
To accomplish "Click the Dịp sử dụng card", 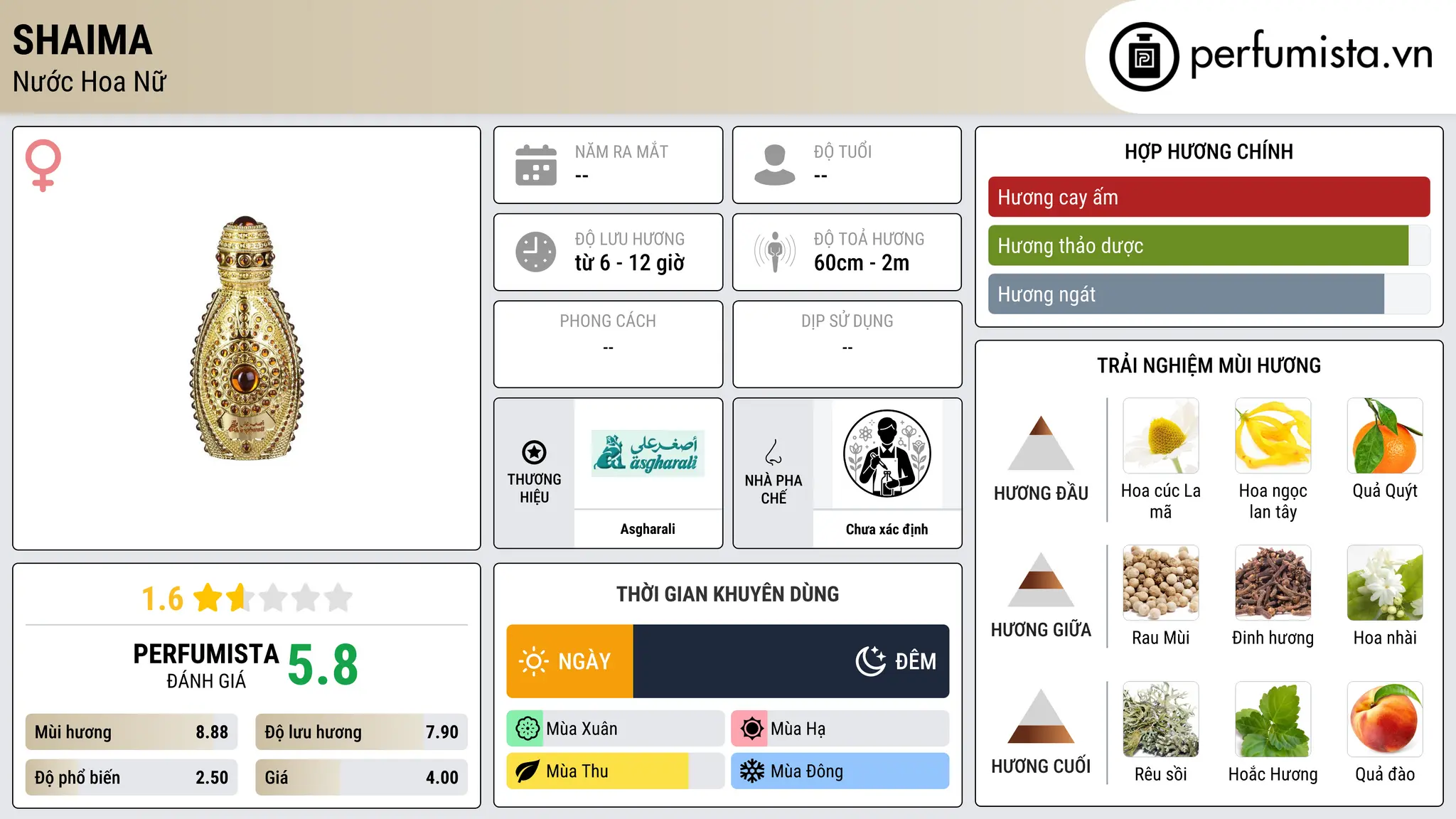I will click(847, 344).
